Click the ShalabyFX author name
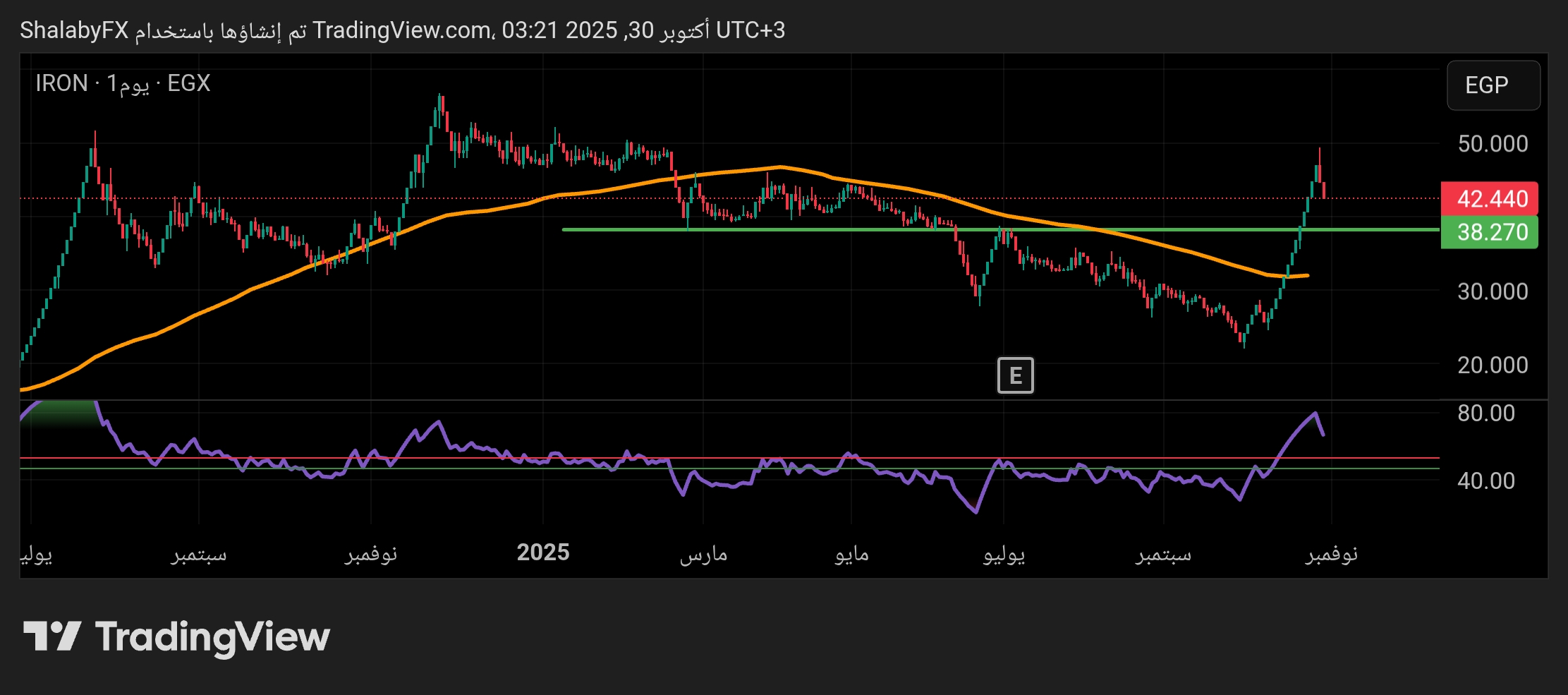Viewport: 1568px width, 695px height. point(74,30)
